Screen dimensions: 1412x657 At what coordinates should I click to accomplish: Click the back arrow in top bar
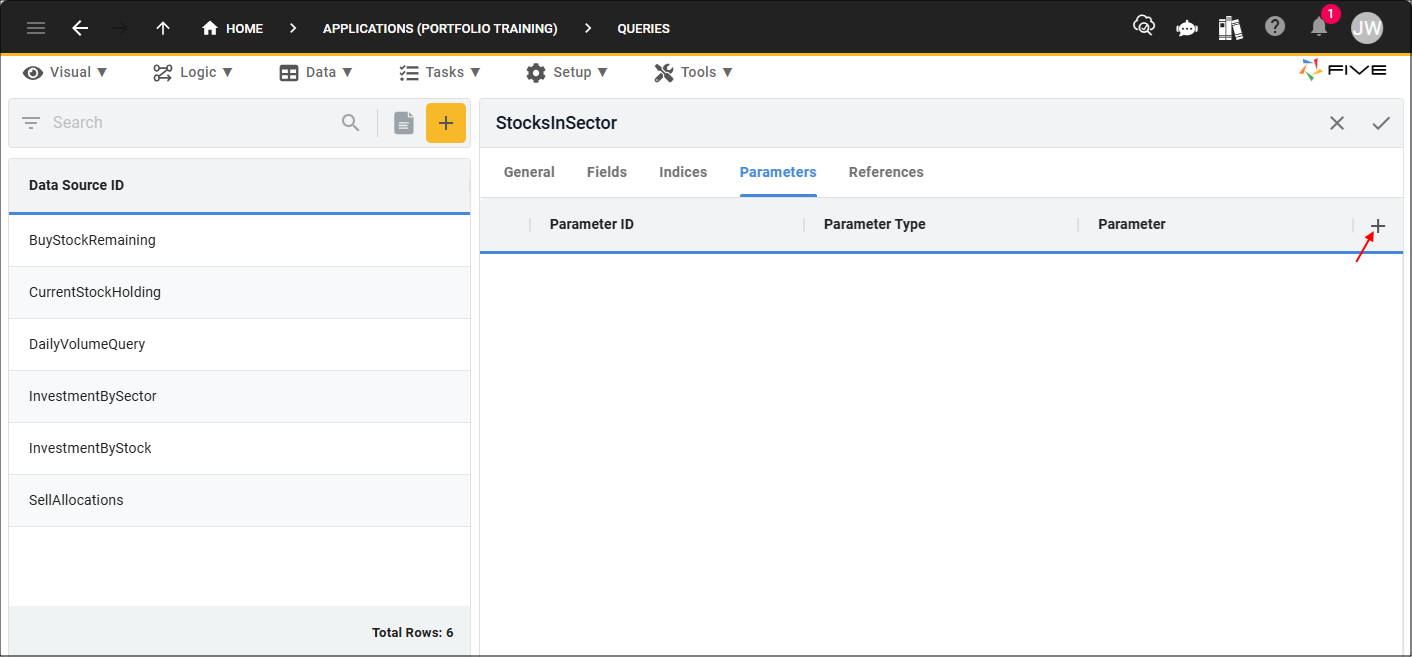coord(80,28)
